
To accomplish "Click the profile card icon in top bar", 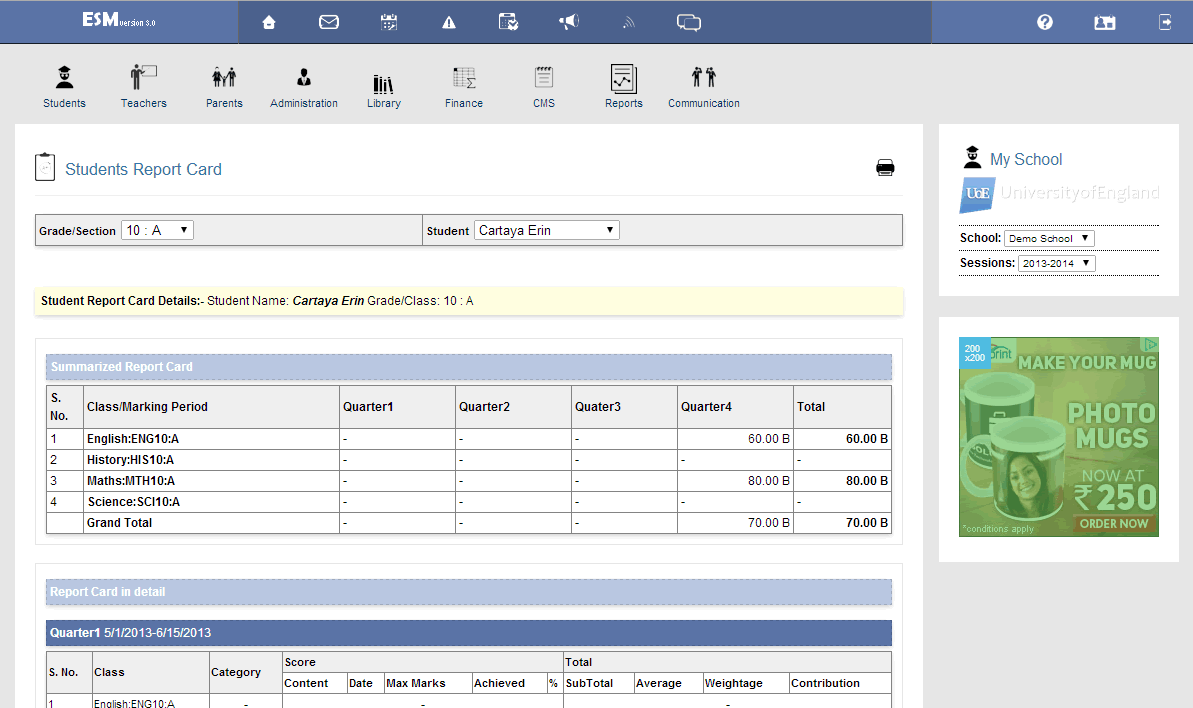I will click(1105, 23).
